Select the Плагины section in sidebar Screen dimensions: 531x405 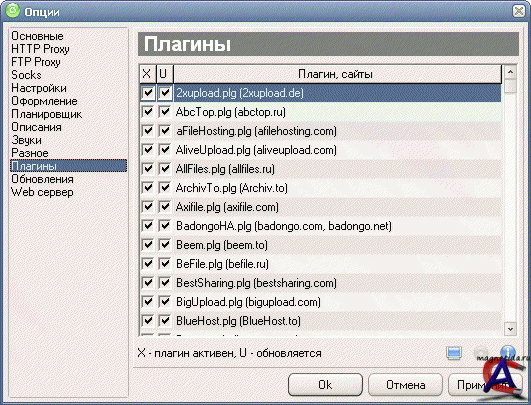(68, 166)
